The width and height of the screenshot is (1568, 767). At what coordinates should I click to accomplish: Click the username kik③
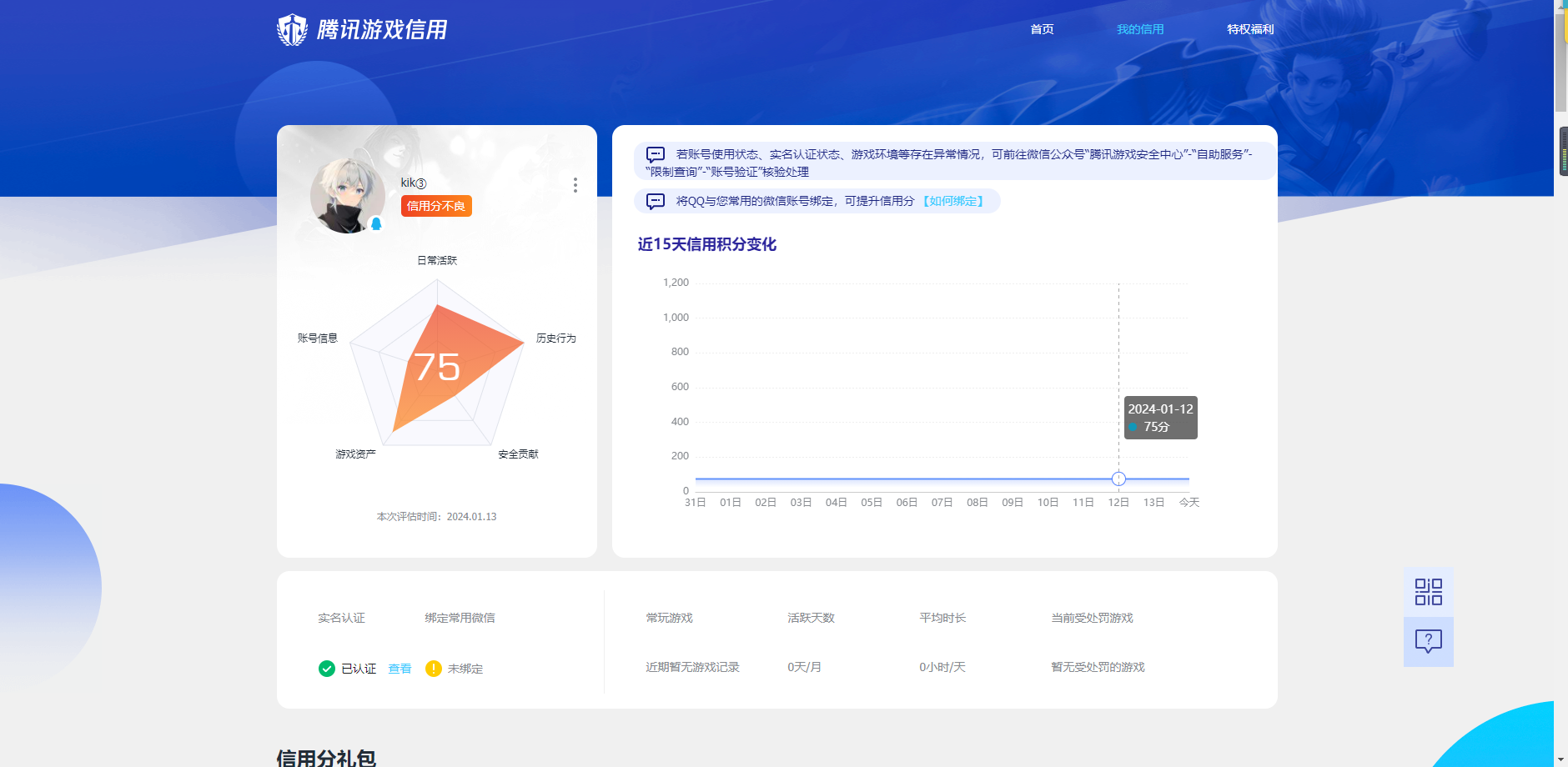414,183
